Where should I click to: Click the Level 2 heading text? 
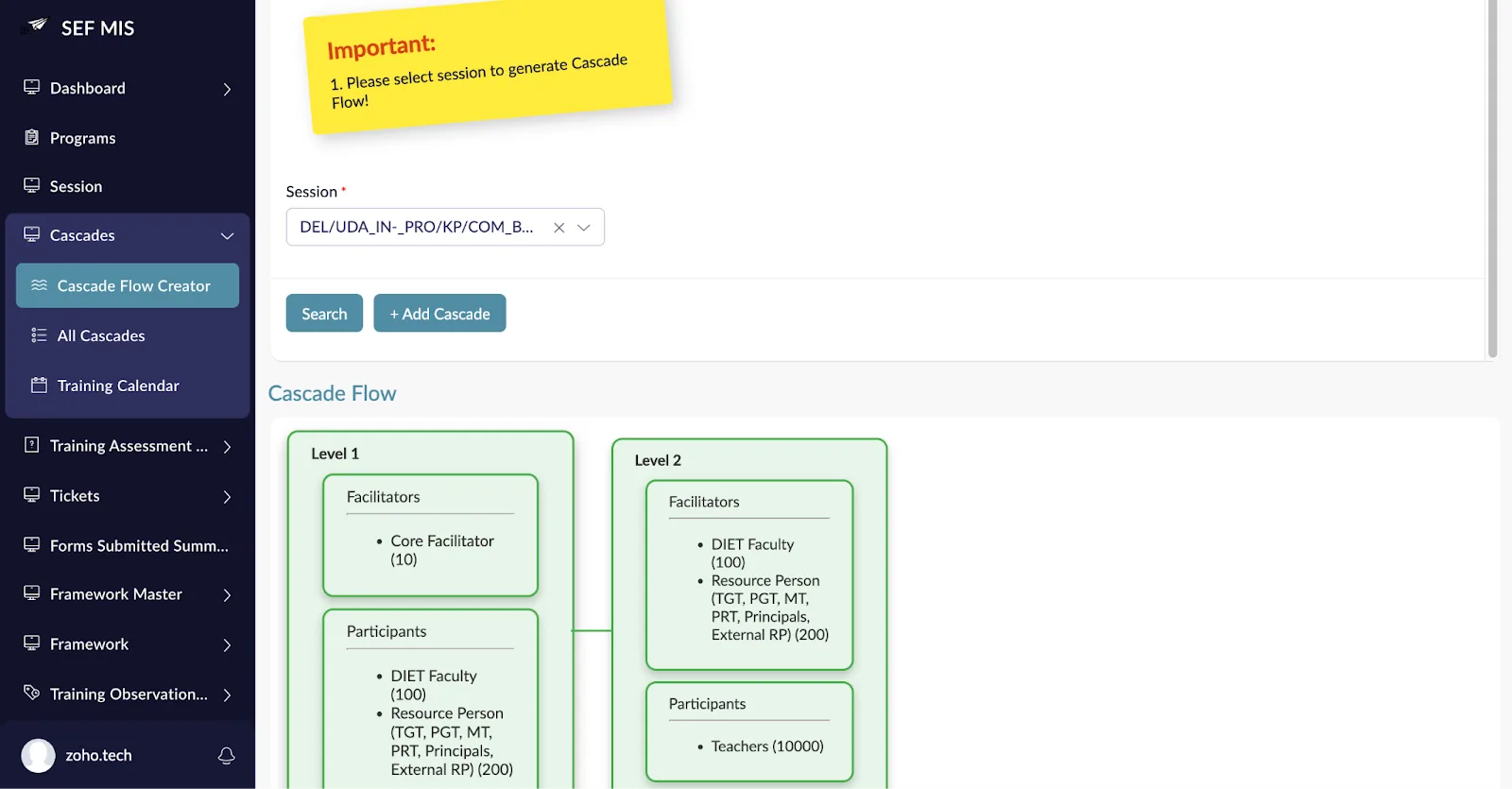pyautogui.click(x=658, y=460)
